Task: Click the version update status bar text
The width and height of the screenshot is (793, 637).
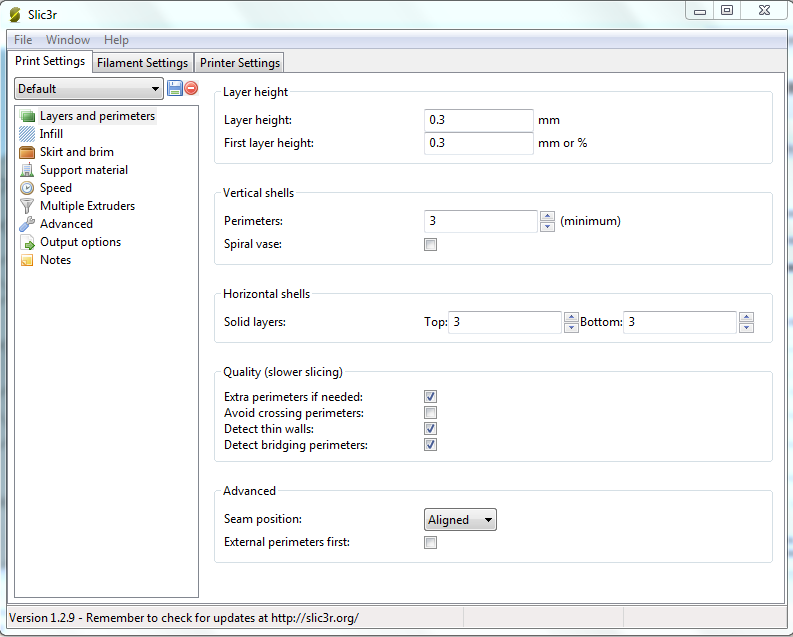Action: 184,618
